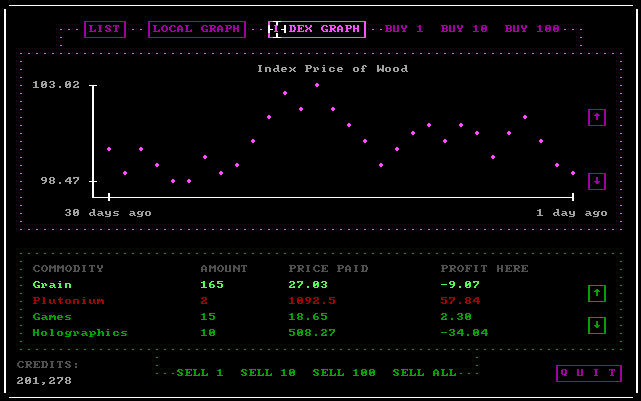Image resolution: width=641 pixels, height=401 pixels.
Task: Click the graph's down arrow icon
Action: point(597,181)
